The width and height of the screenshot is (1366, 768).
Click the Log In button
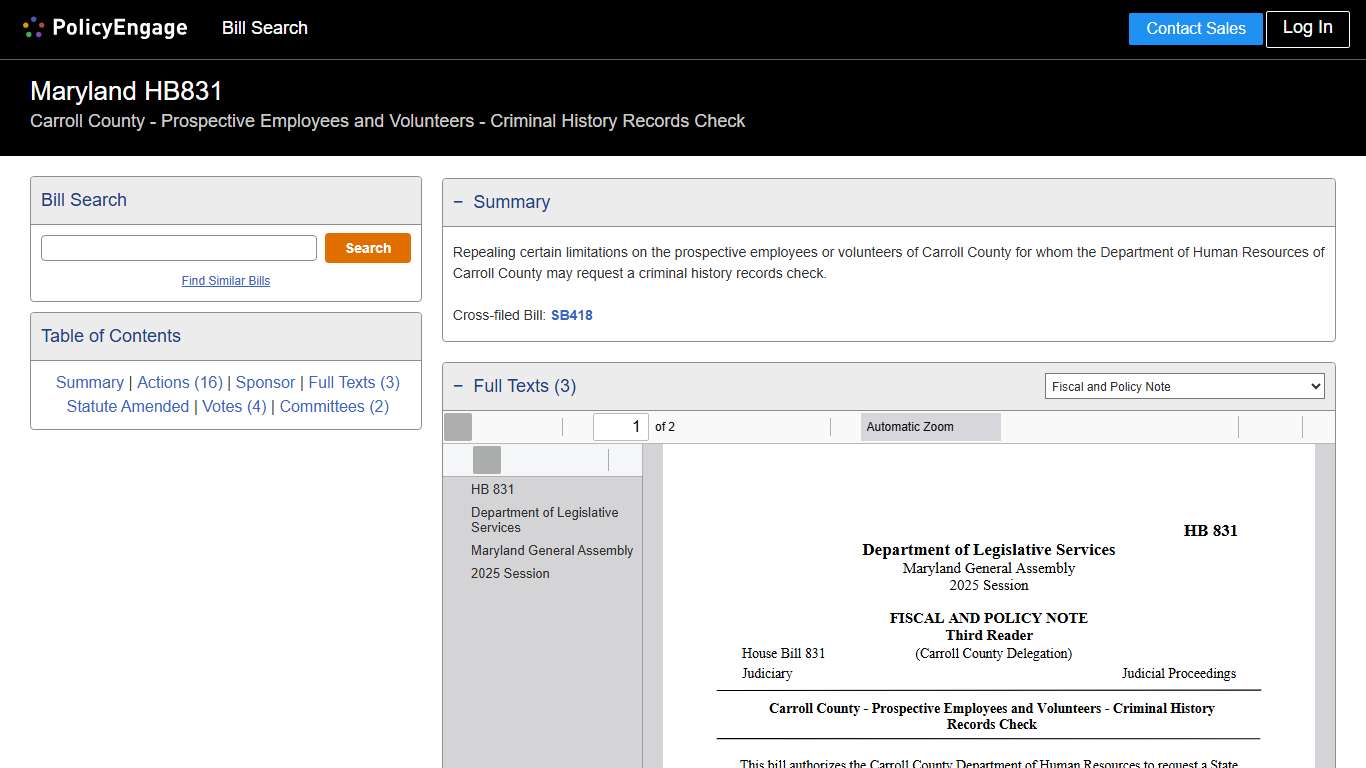[1307, 28]
